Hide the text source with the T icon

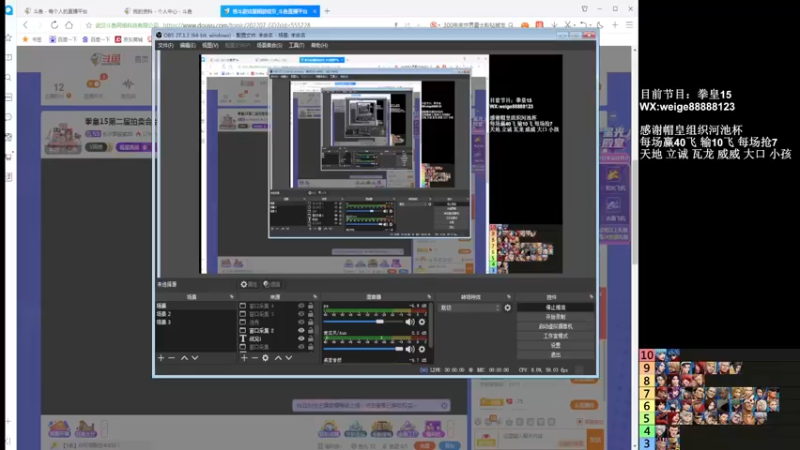[301, 338]
